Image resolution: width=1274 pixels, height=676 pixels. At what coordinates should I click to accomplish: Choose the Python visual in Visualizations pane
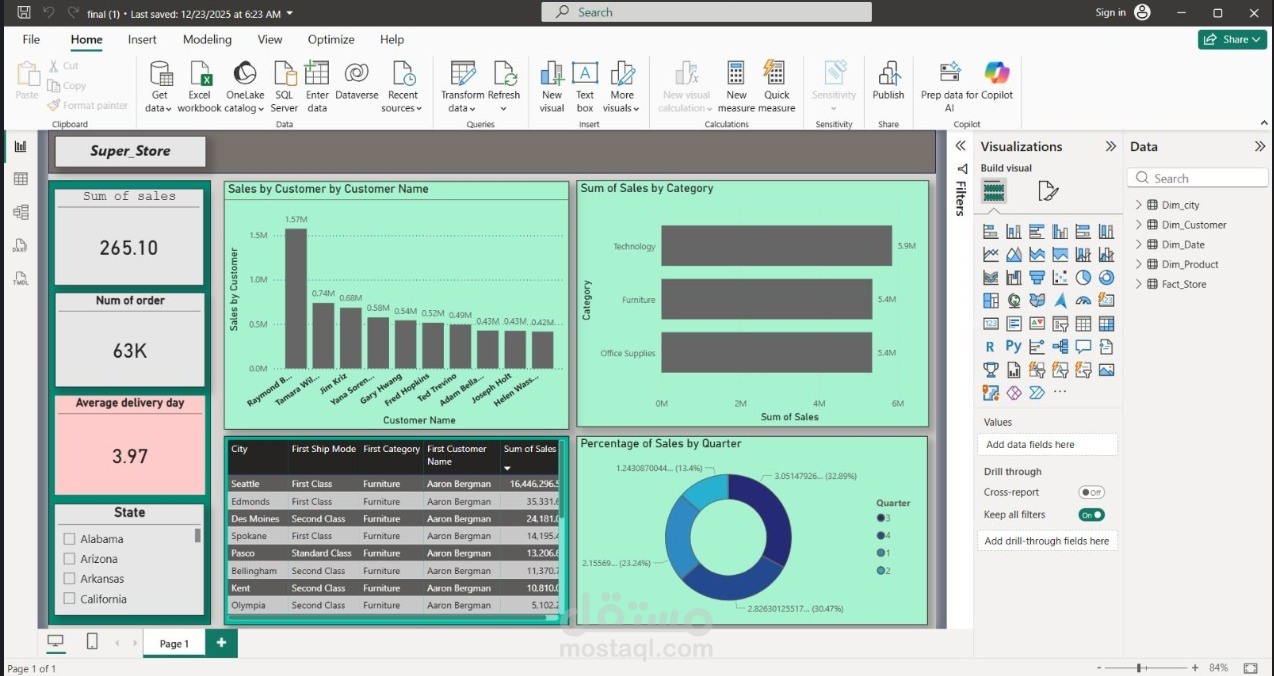coord(1013,346)
